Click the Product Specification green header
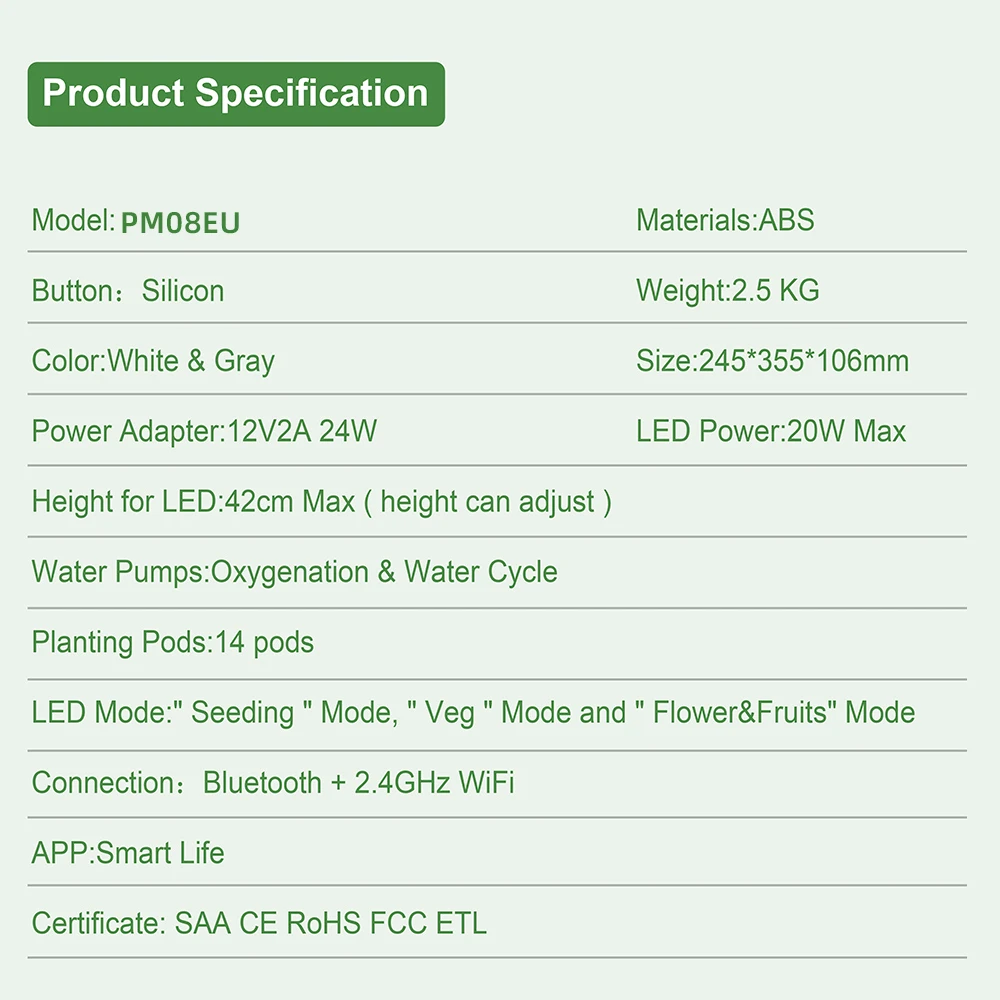 pyautogui.click(x=236, y=94)
